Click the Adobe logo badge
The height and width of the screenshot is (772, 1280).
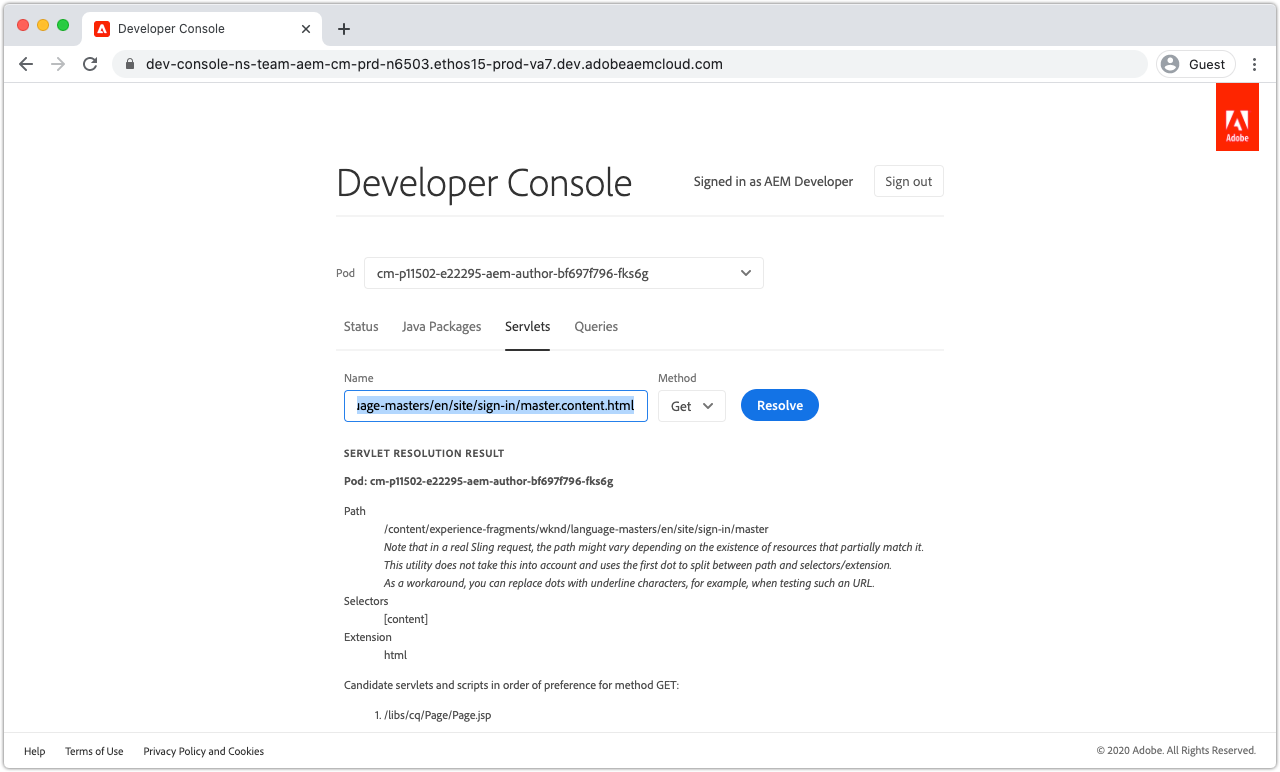[1237, 117]
